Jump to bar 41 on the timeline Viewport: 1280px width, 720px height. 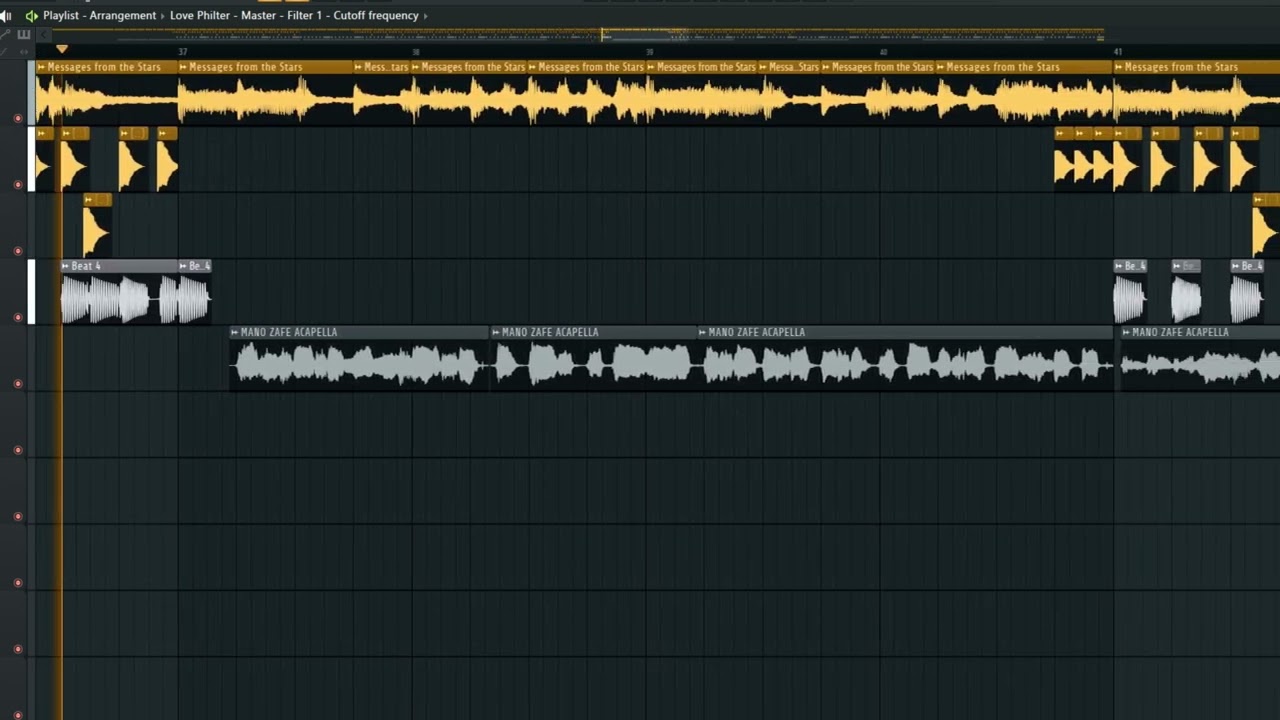[1117, 51]
